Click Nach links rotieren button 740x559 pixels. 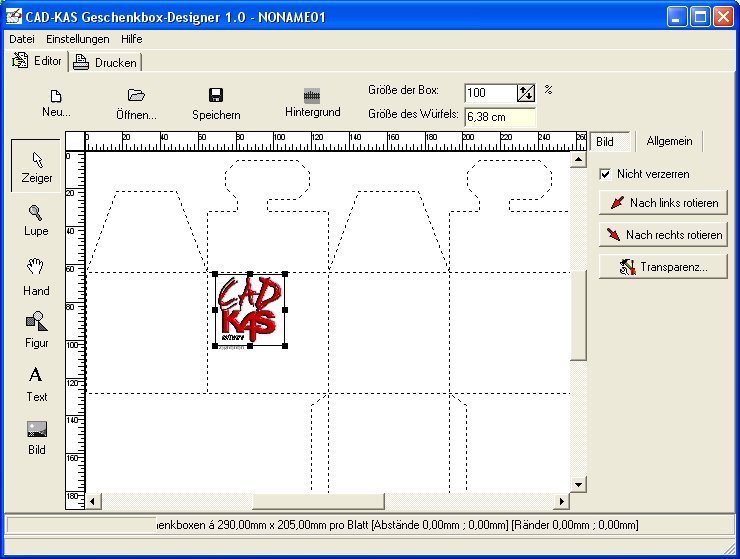(663, 203)
